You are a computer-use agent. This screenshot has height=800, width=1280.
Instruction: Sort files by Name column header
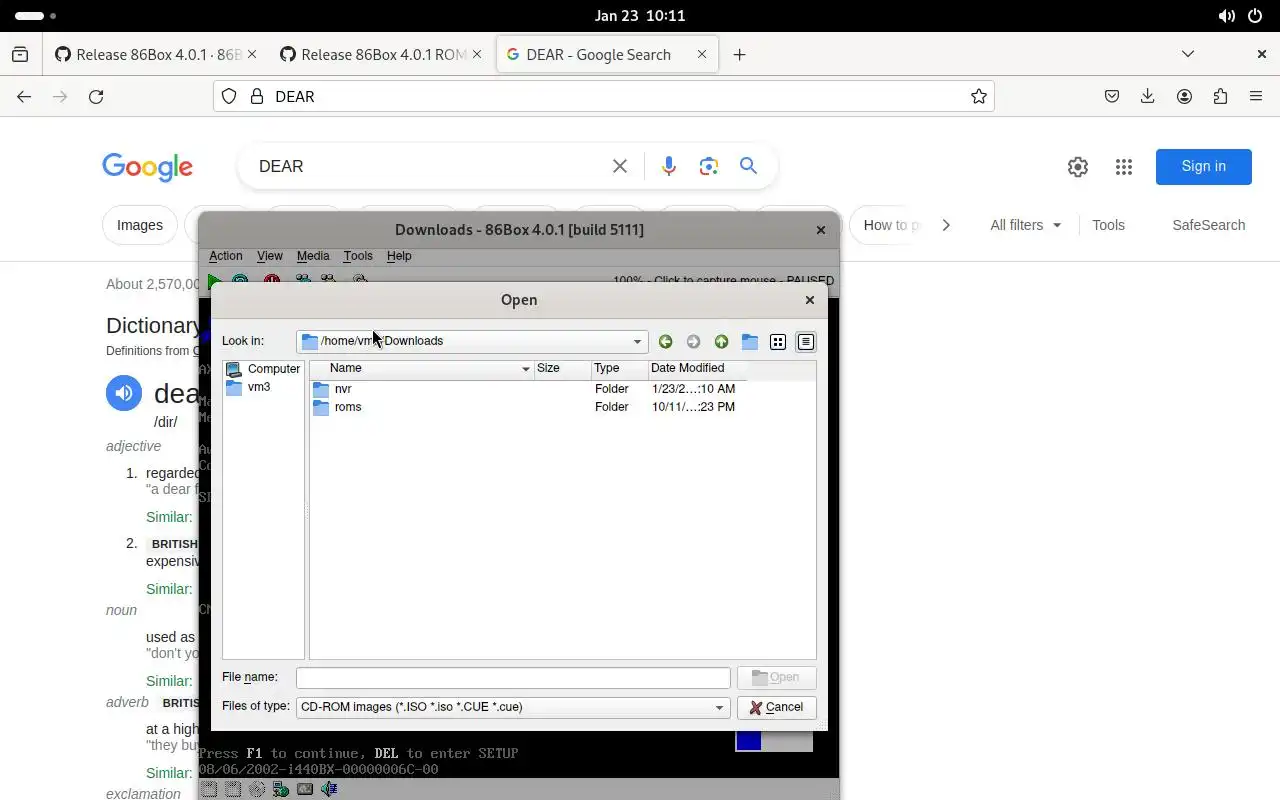(421, 369)
